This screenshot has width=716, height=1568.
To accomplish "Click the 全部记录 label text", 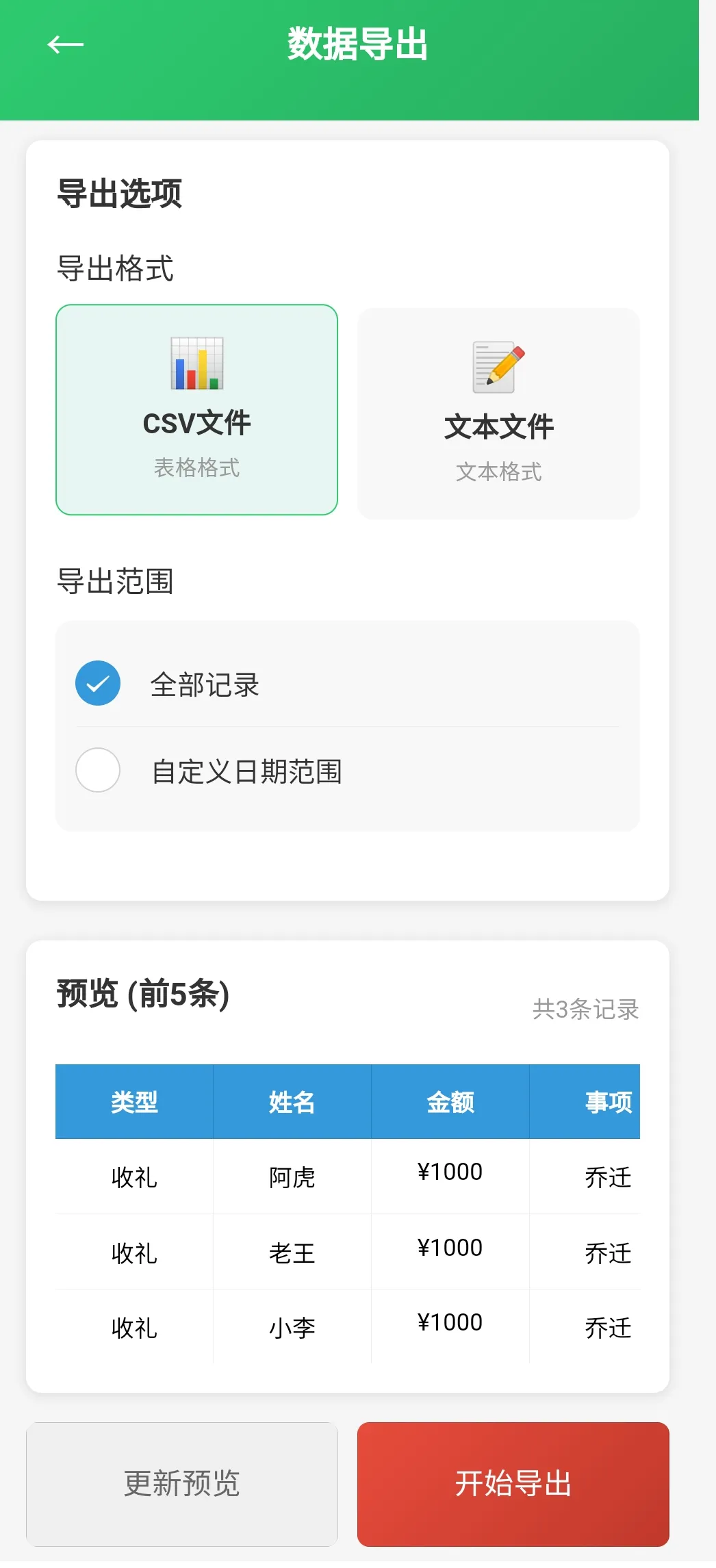I will [205, 684].
